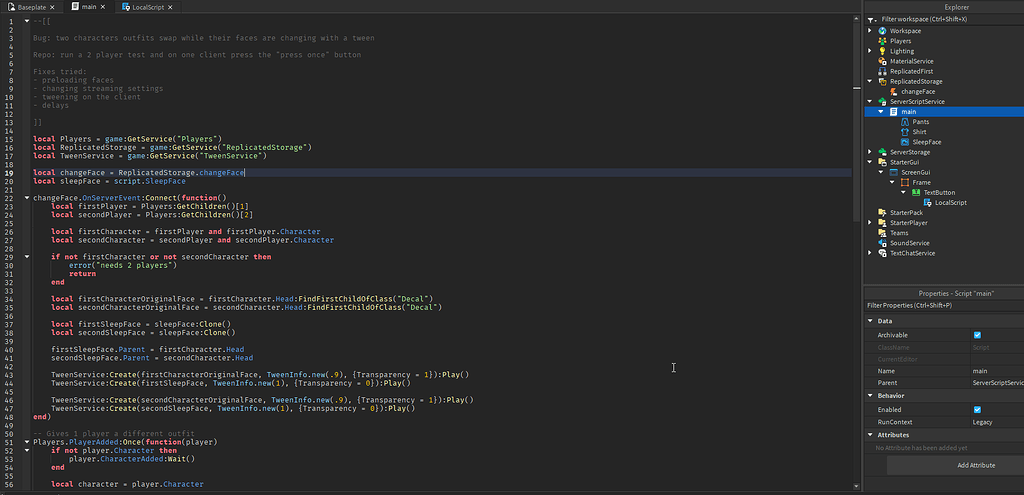Image resolution: width=1024 pixels, height=495 pixels.
Task: Collapse the Data properties section
Action: (870, 321)
